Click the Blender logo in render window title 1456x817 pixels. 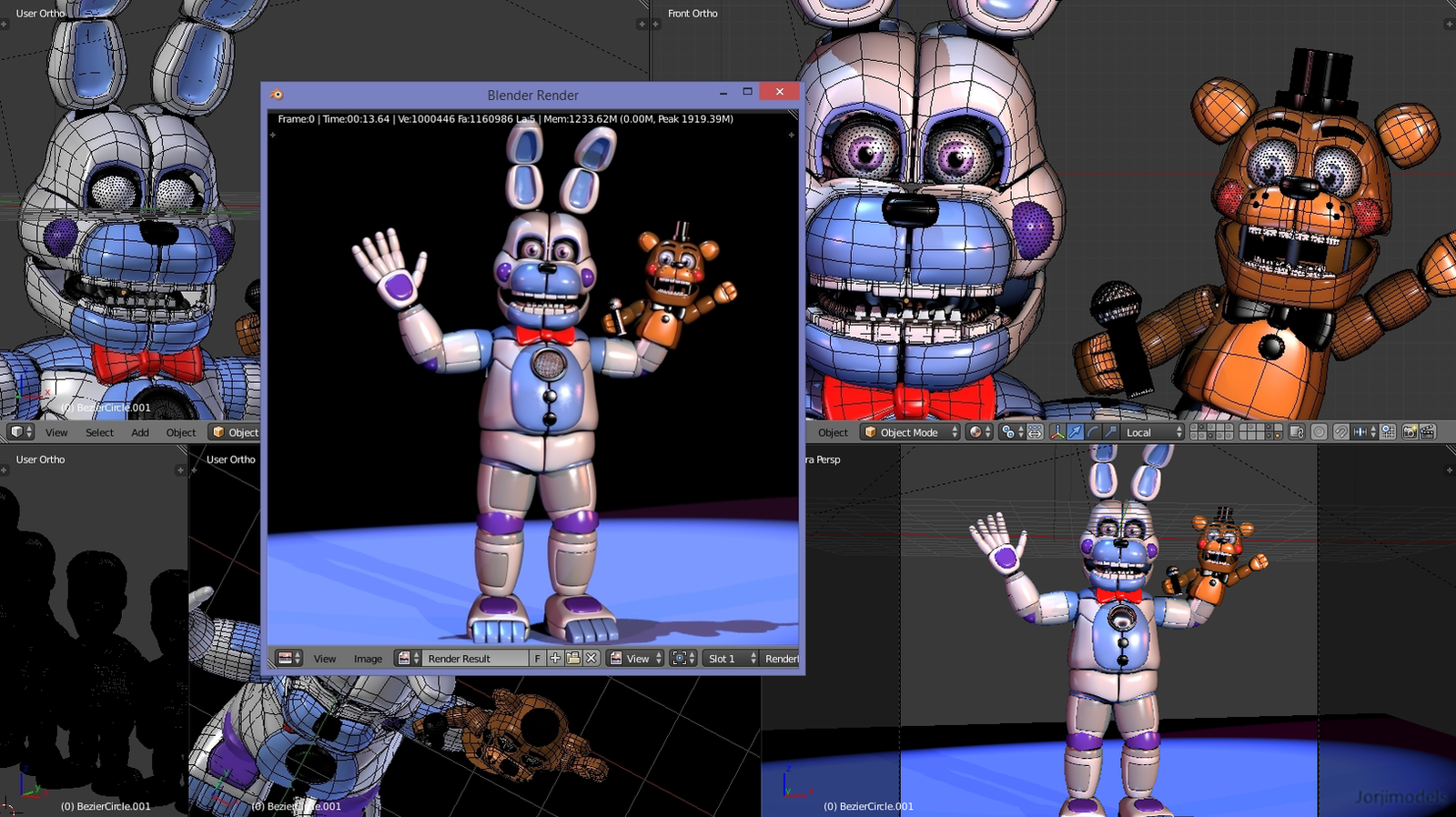[277, 95]
